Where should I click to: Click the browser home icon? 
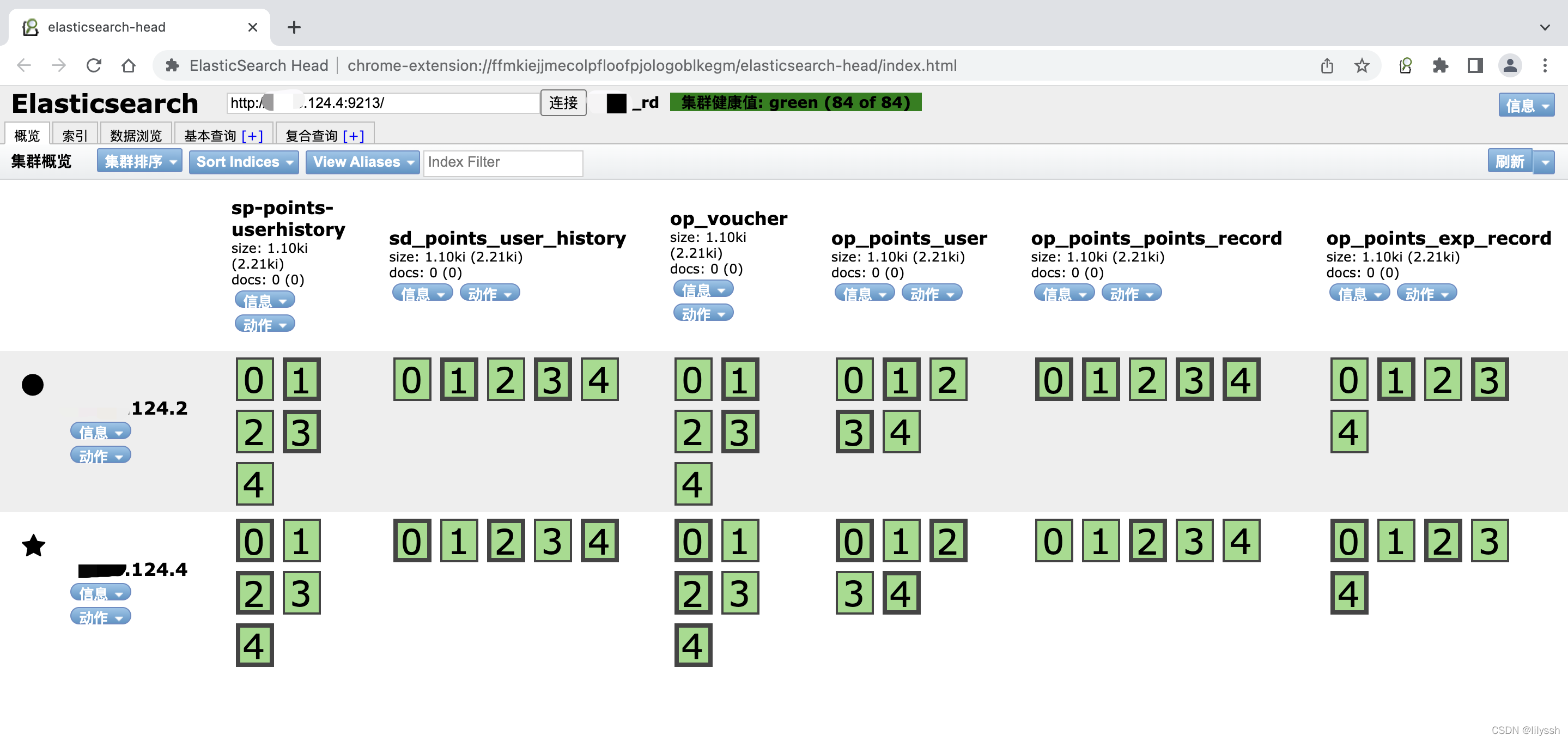tap(129, 65)
